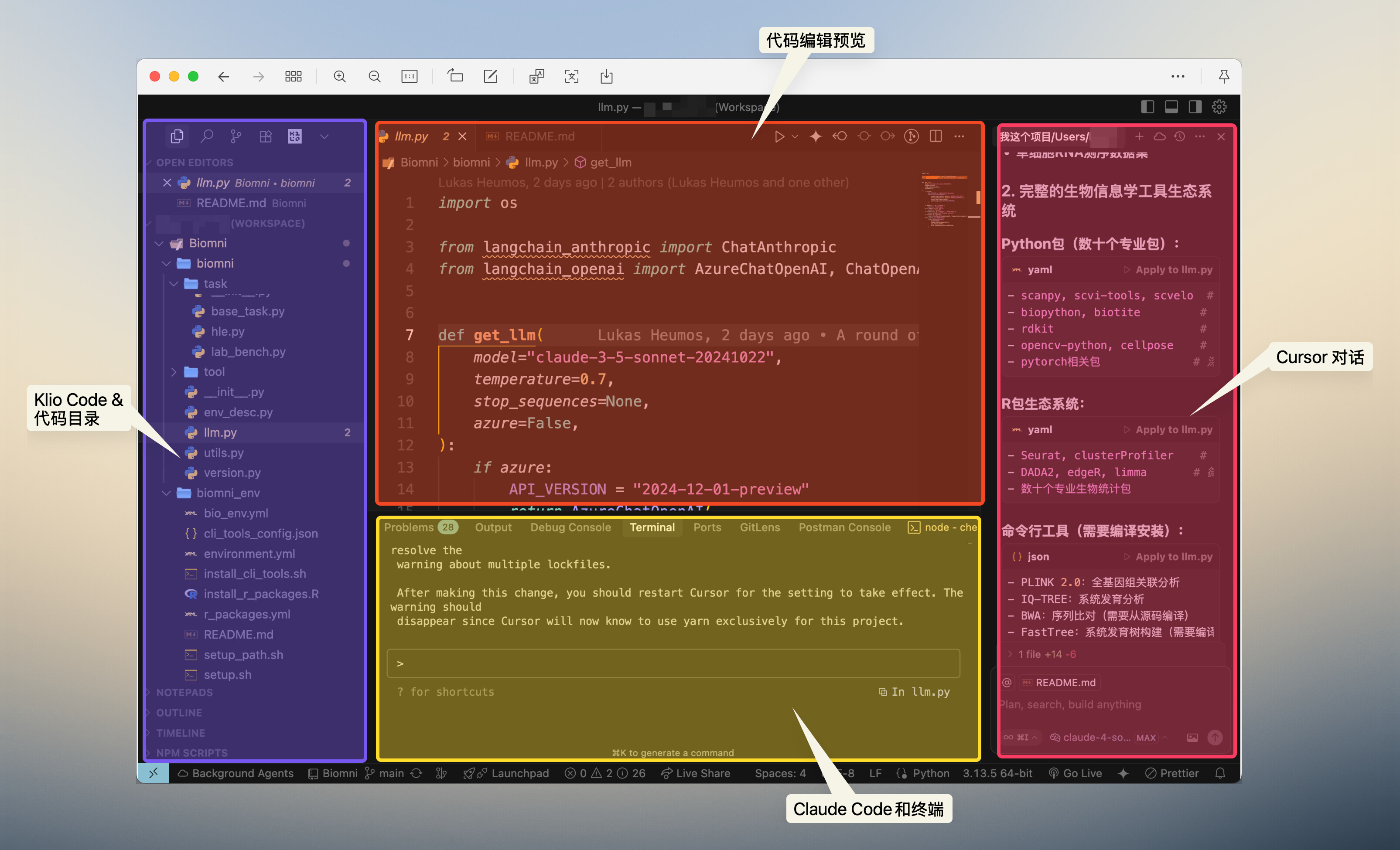
Task: Select the Terminal panel tab
Action: click(652, 527)
